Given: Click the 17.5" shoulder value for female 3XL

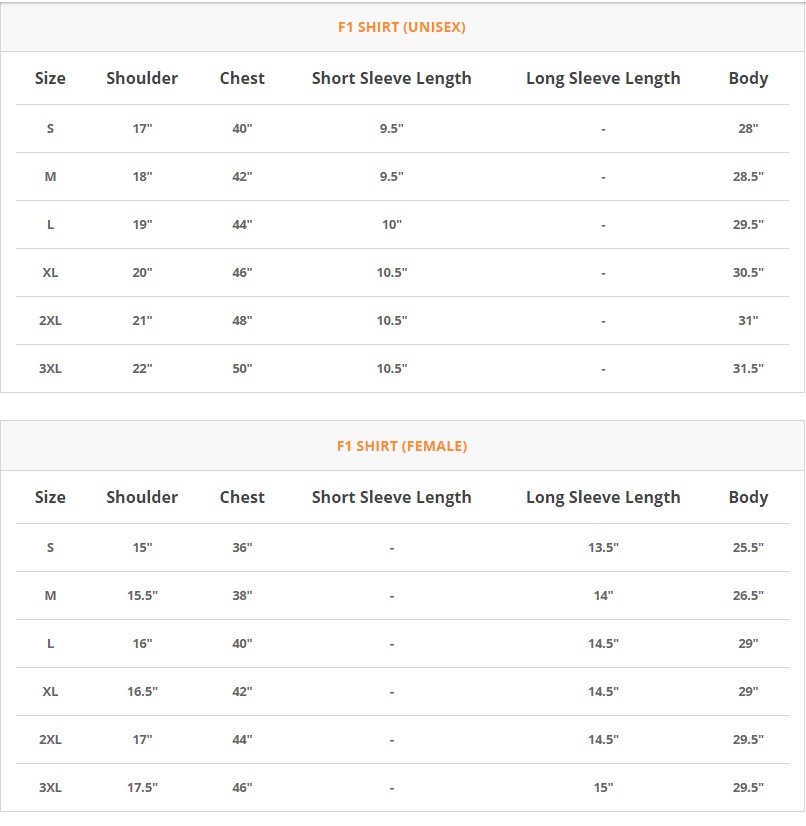Looking at the screenshot, I should 142,787.
